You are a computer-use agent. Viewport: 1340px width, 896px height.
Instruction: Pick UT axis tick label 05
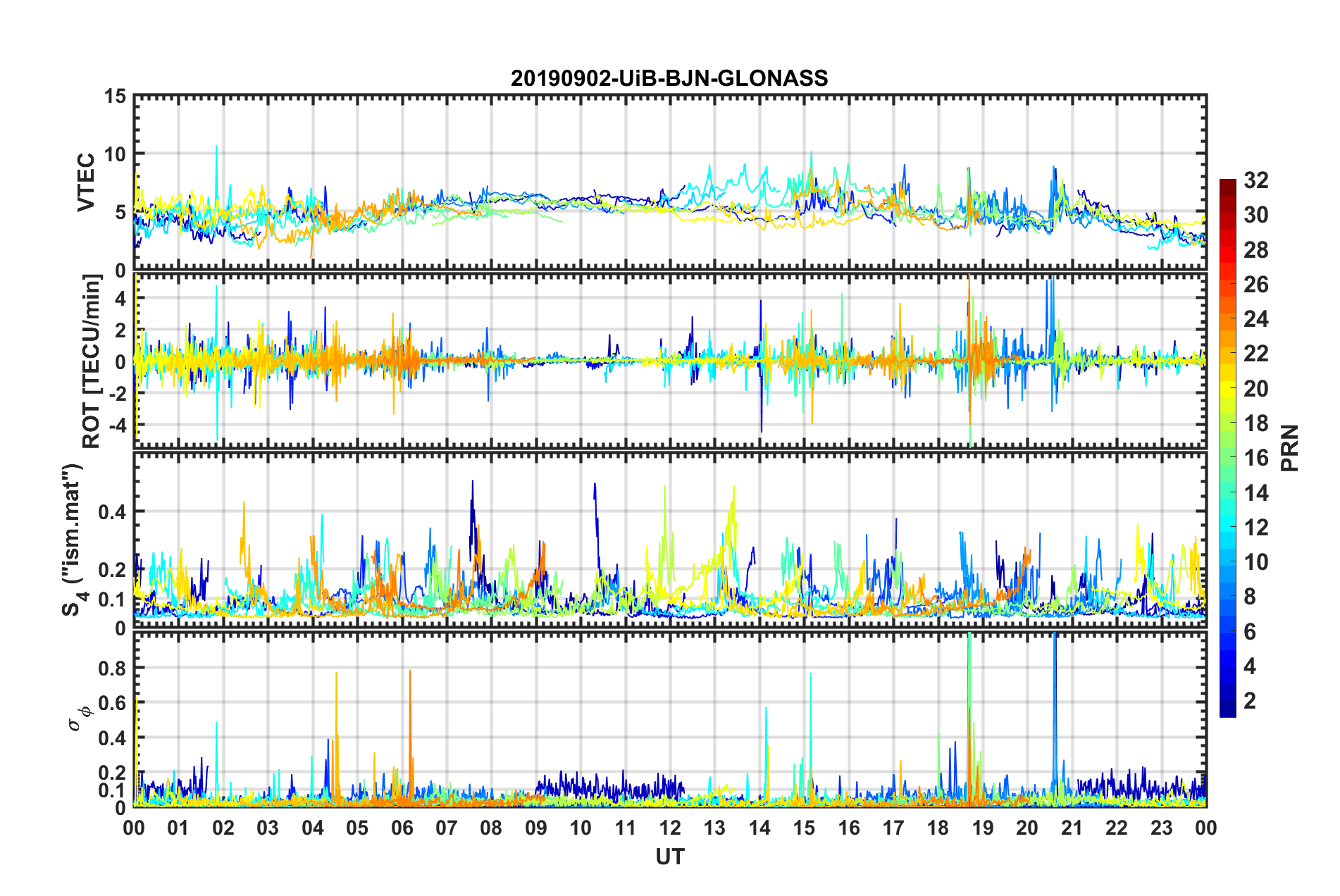(x=357, y=828)
